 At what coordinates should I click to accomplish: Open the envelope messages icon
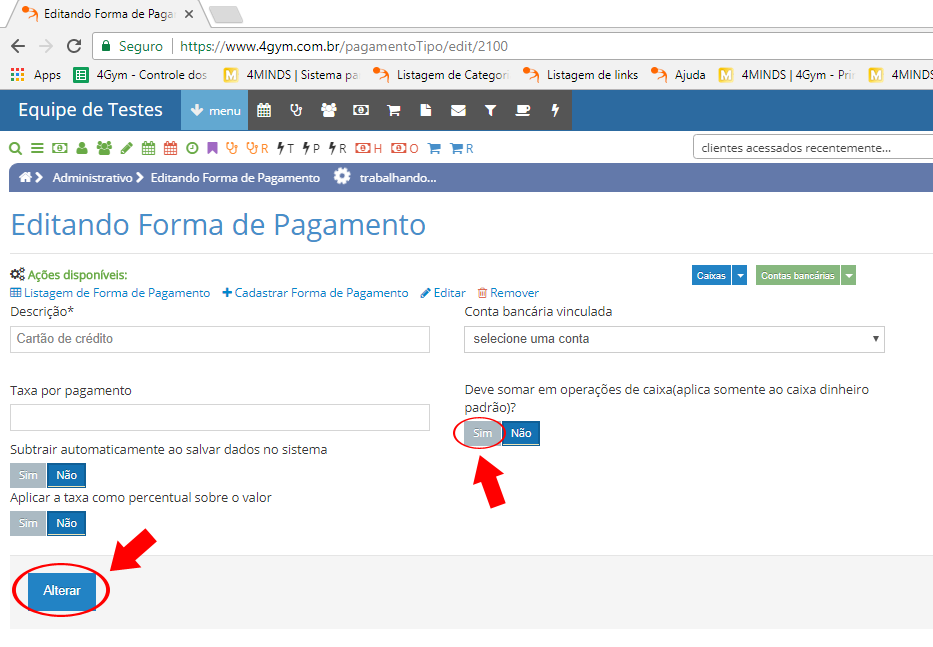tap(458, 111)
